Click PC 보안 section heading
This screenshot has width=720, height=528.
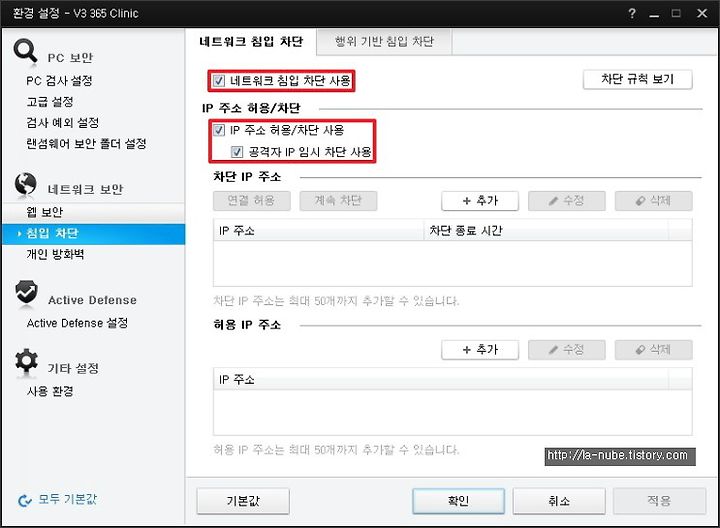[70, 58]
